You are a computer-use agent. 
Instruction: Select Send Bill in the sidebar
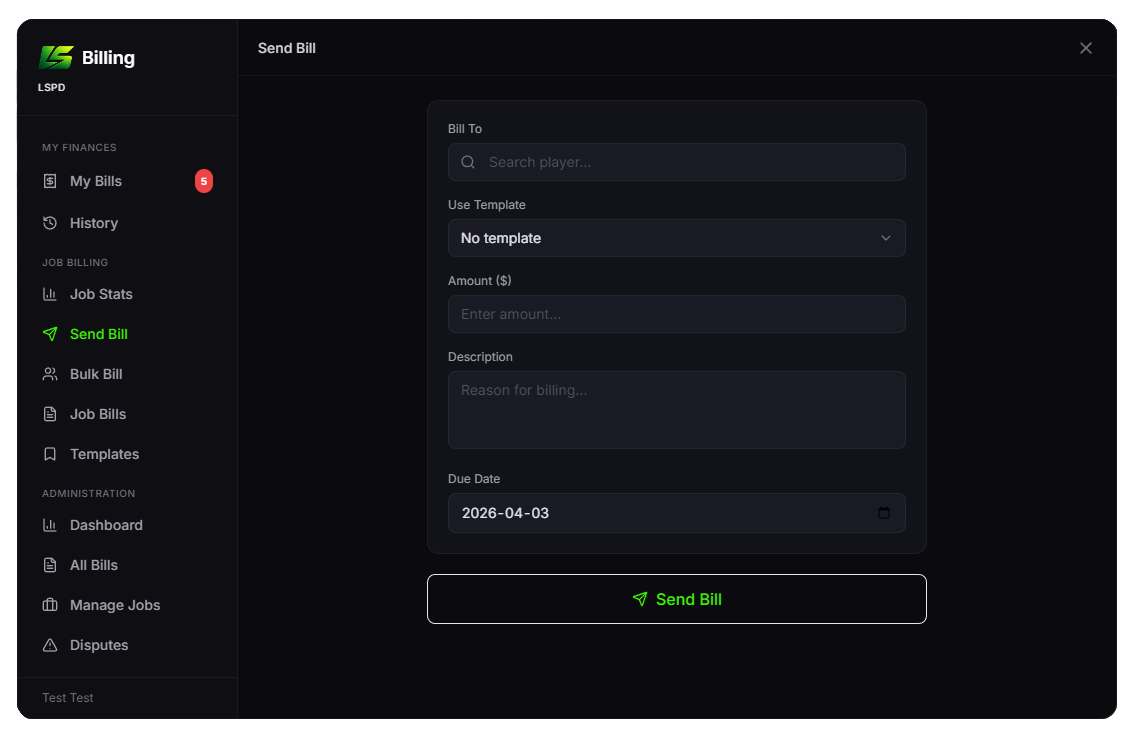coord(99,334)
